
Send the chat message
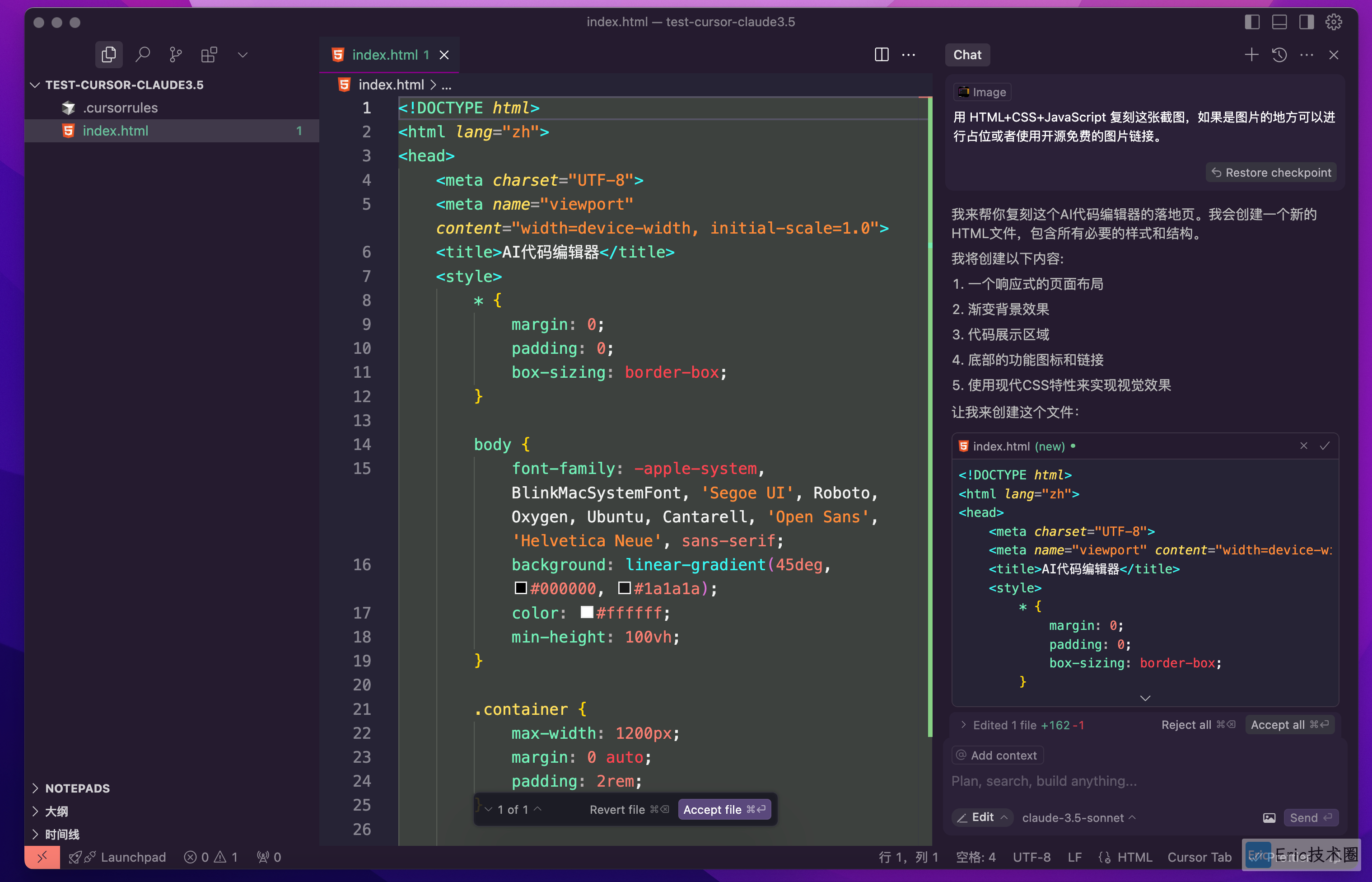(1311, 818)
